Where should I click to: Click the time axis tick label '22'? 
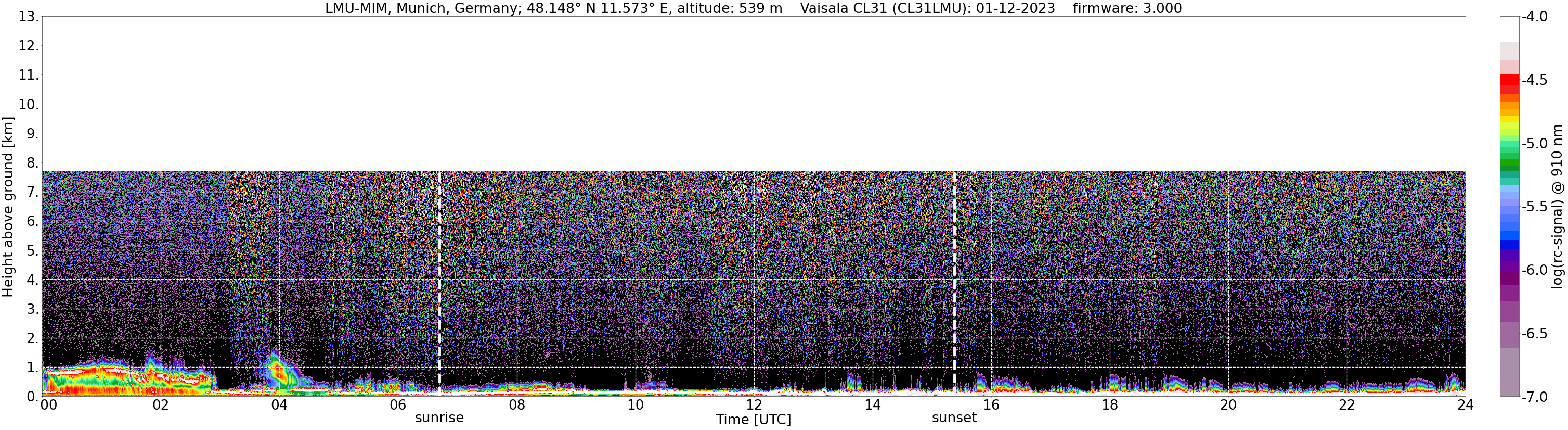(x=1347, y=406)
